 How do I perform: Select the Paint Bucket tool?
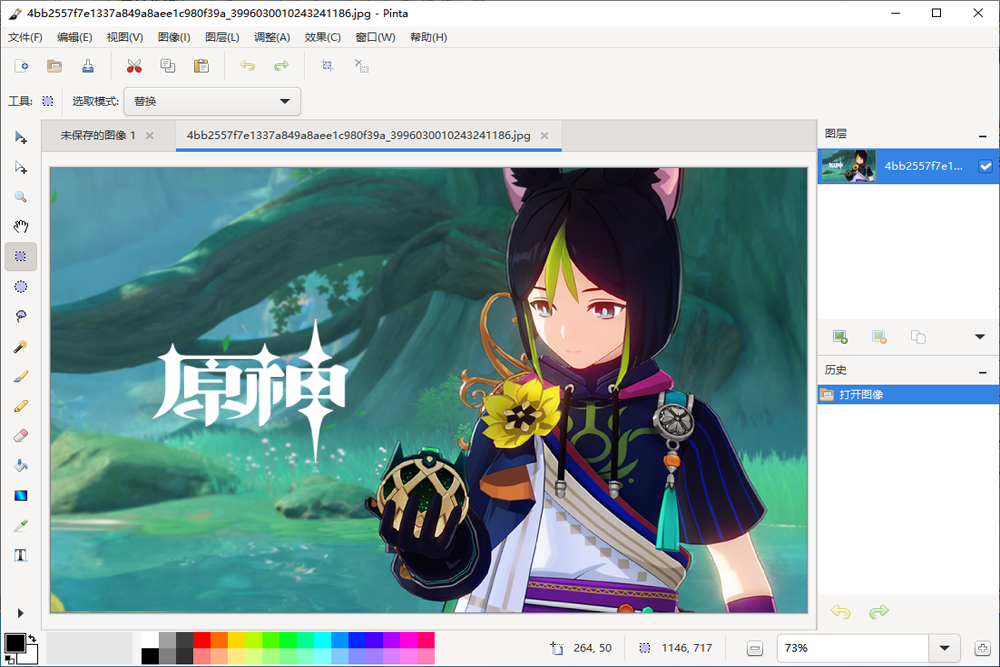tap(20, 465)
